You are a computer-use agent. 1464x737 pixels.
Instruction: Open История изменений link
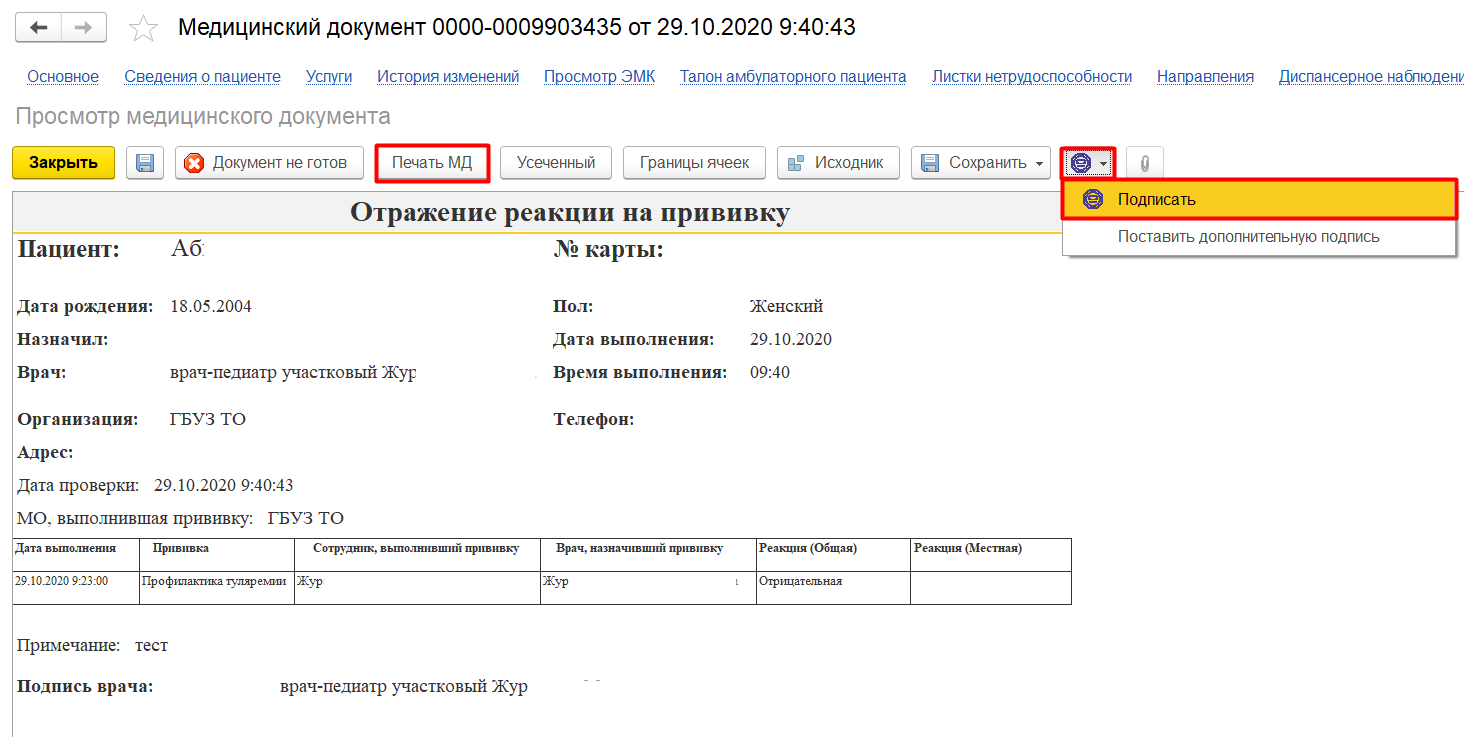448,77
